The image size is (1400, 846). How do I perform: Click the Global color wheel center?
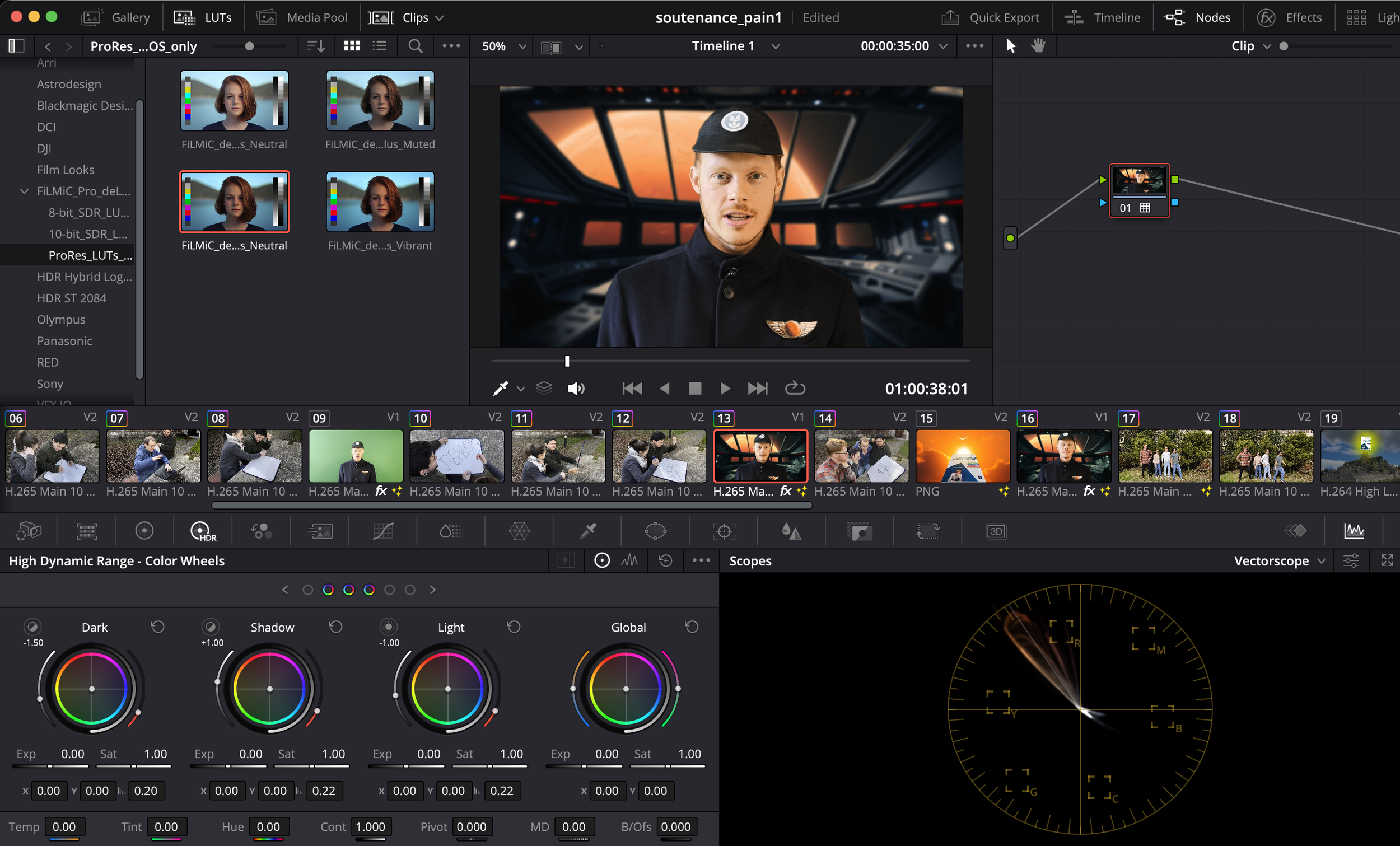point(626,689)
